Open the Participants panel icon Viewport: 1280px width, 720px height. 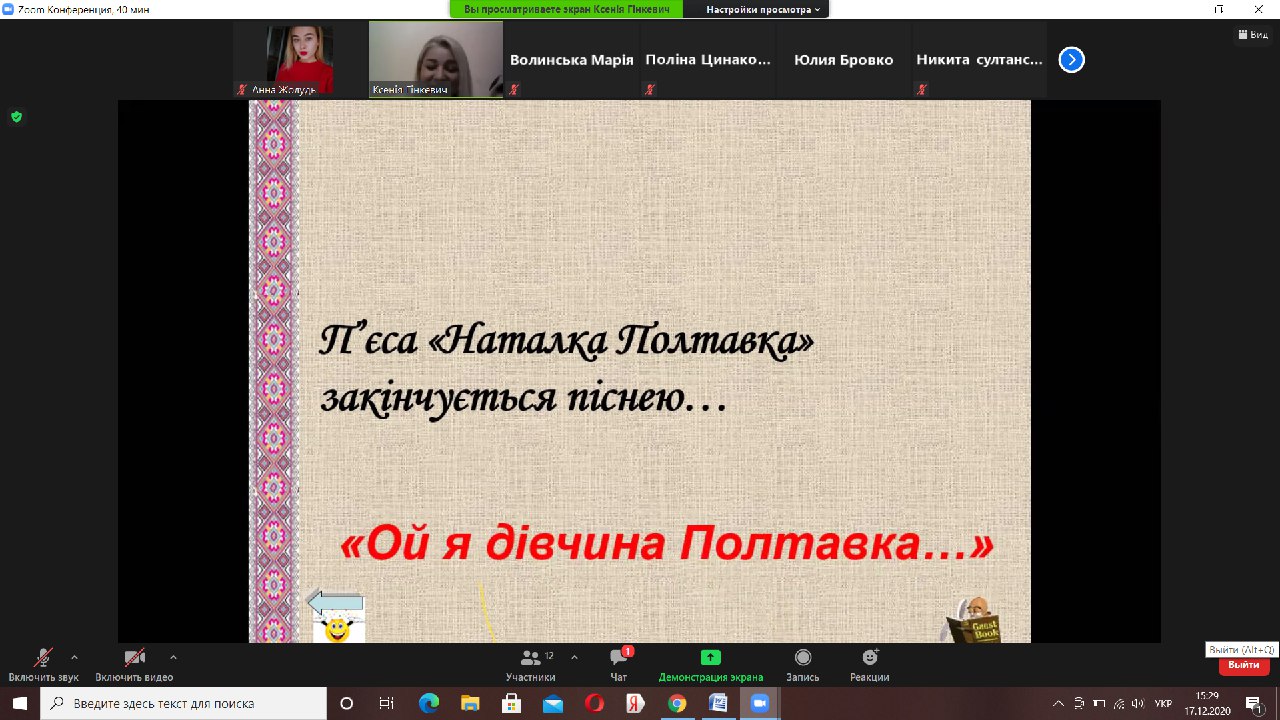530,658
